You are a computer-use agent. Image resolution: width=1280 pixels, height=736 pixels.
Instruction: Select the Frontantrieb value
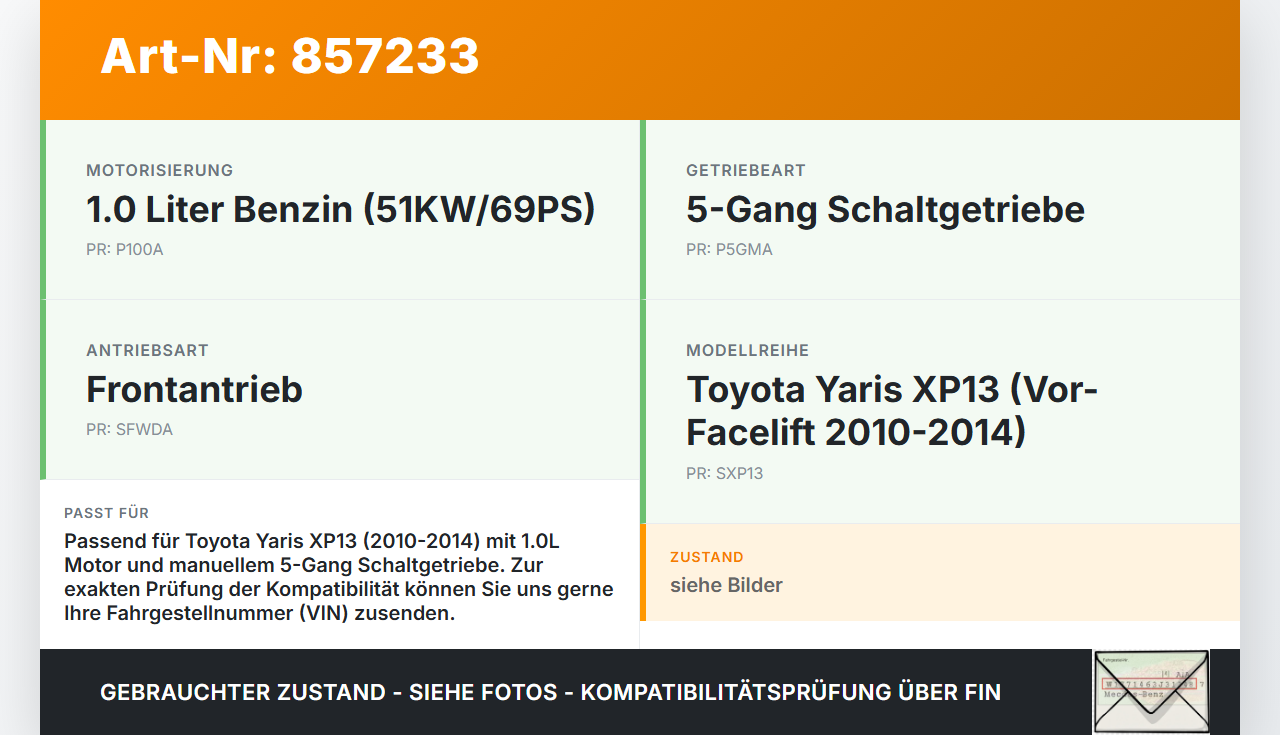click(x=195, y=389)
